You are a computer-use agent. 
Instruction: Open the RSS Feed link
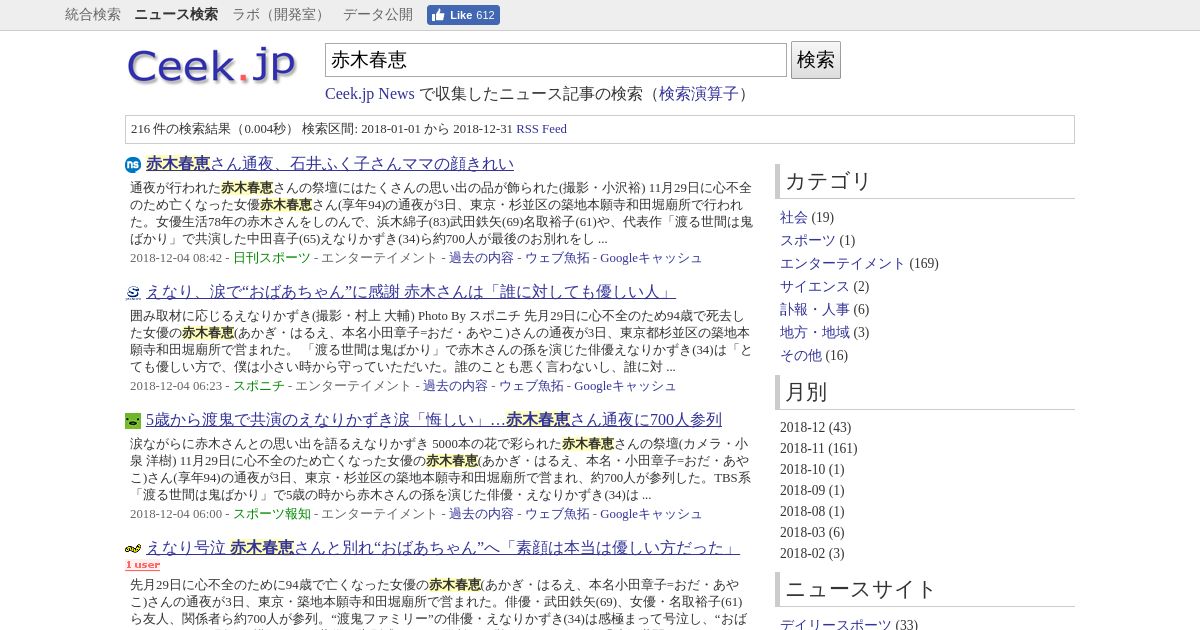coord(541,129)
